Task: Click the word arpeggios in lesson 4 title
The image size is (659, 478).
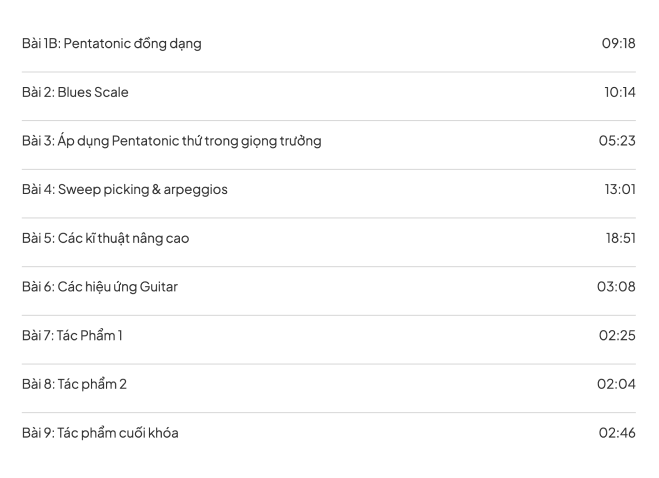Action: (x=196, y=190)
